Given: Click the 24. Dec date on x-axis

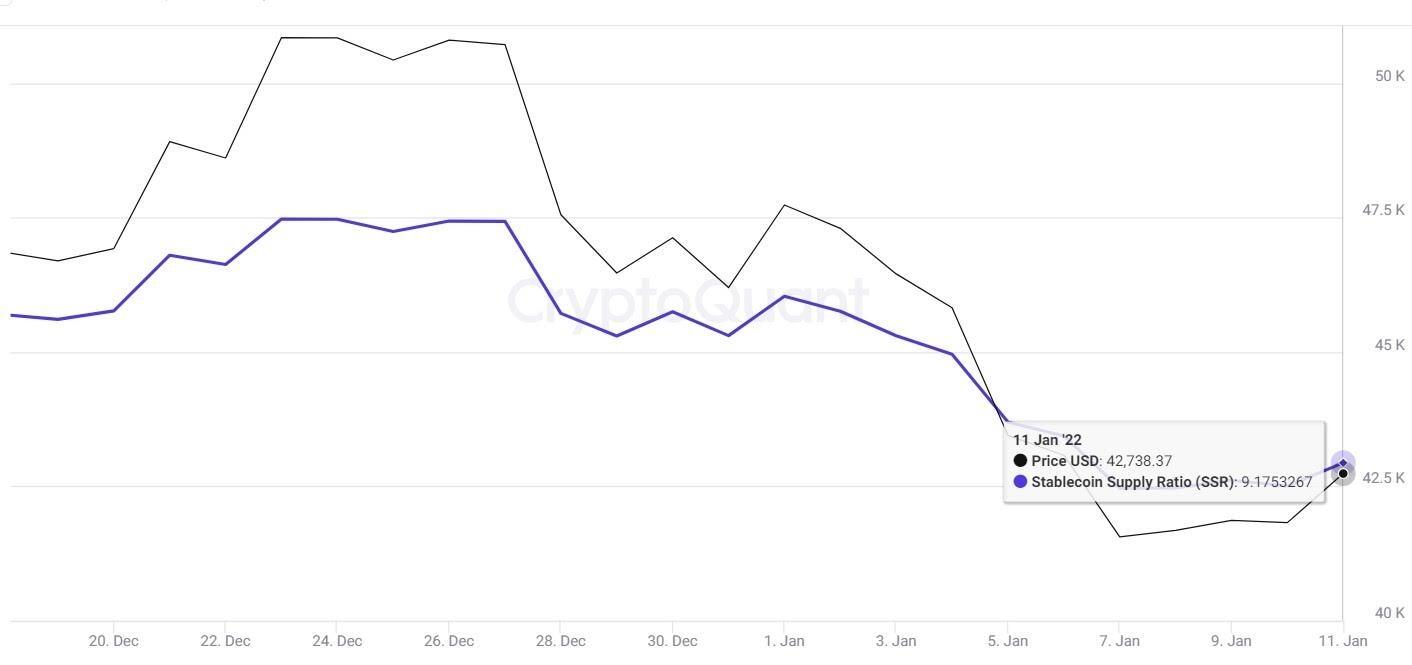Looking at the screenshot, I should 337,640.
